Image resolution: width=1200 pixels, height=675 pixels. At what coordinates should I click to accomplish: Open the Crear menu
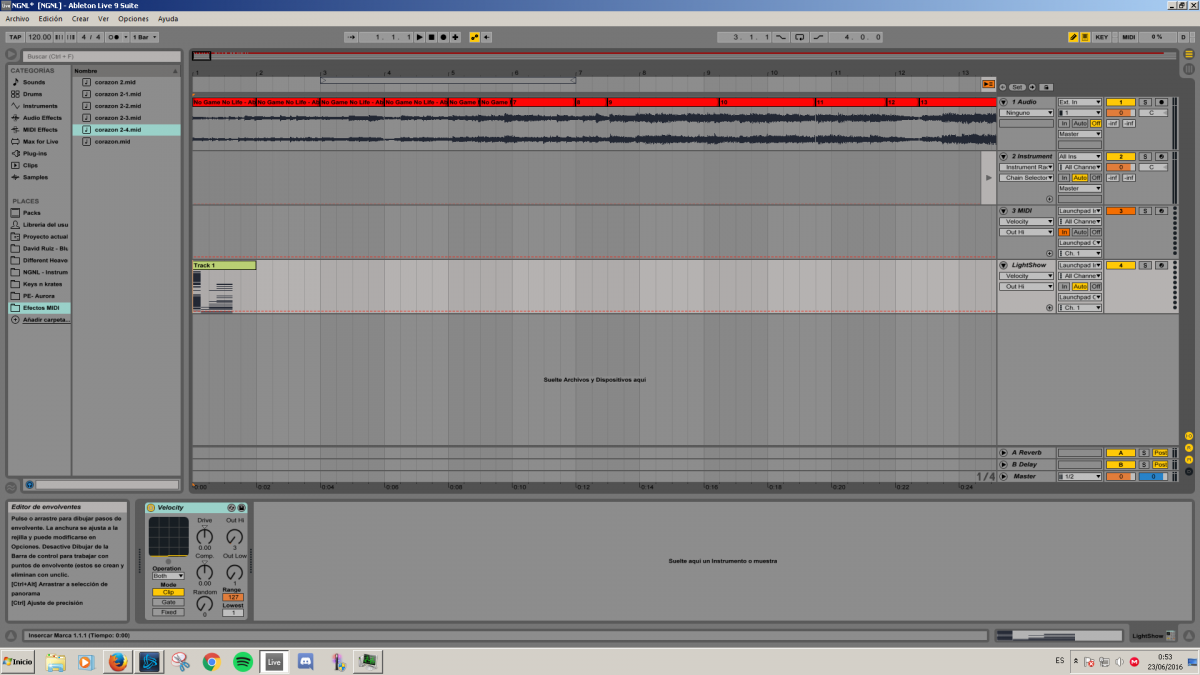80,19
